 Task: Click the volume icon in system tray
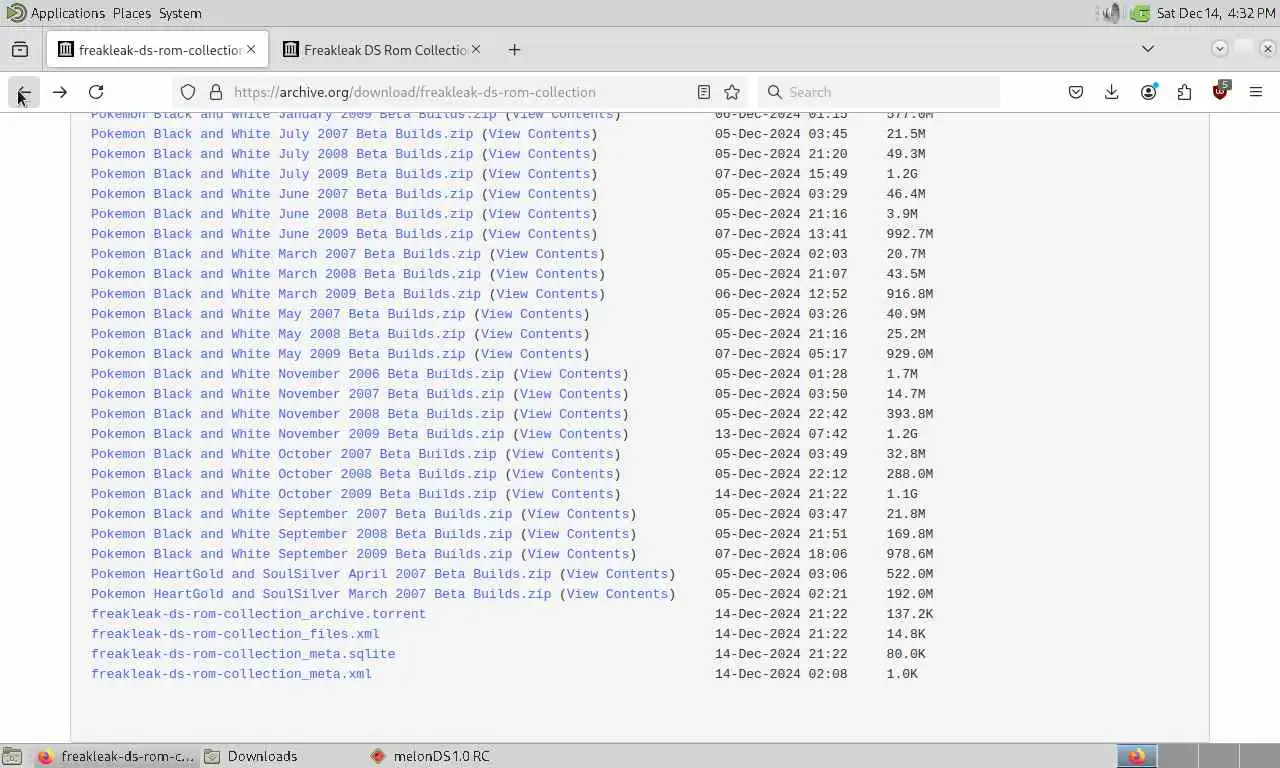click(x=1110, y=13)
